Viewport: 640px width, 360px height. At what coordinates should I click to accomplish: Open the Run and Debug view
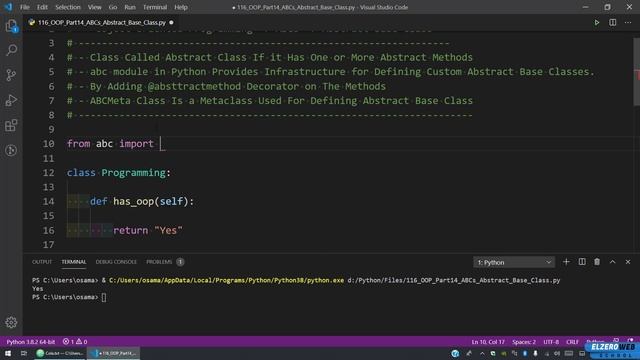coord(11,100)
